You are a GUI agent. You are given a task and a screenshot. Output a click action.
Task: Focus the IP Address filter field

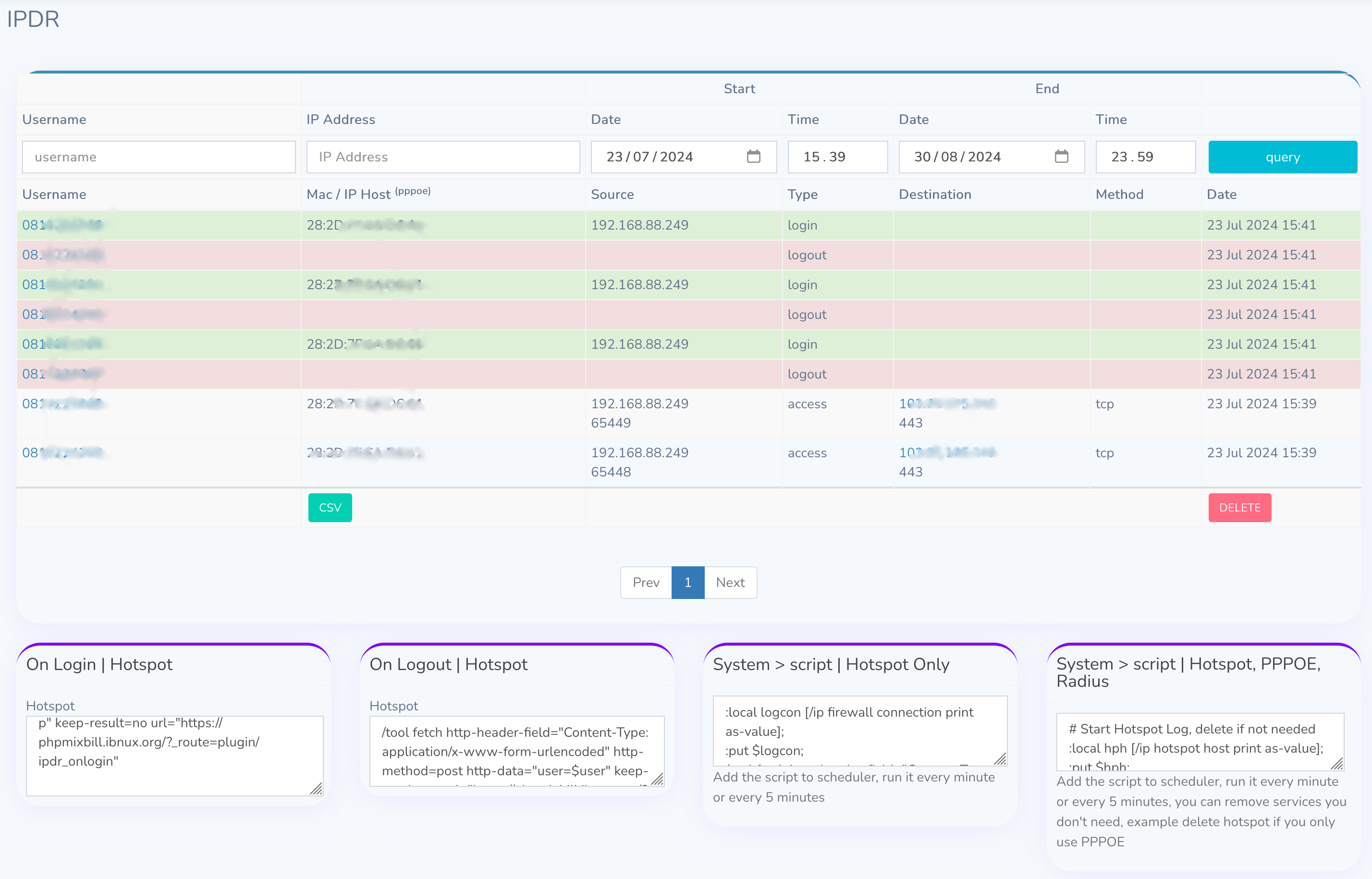[x=443, y=157]
